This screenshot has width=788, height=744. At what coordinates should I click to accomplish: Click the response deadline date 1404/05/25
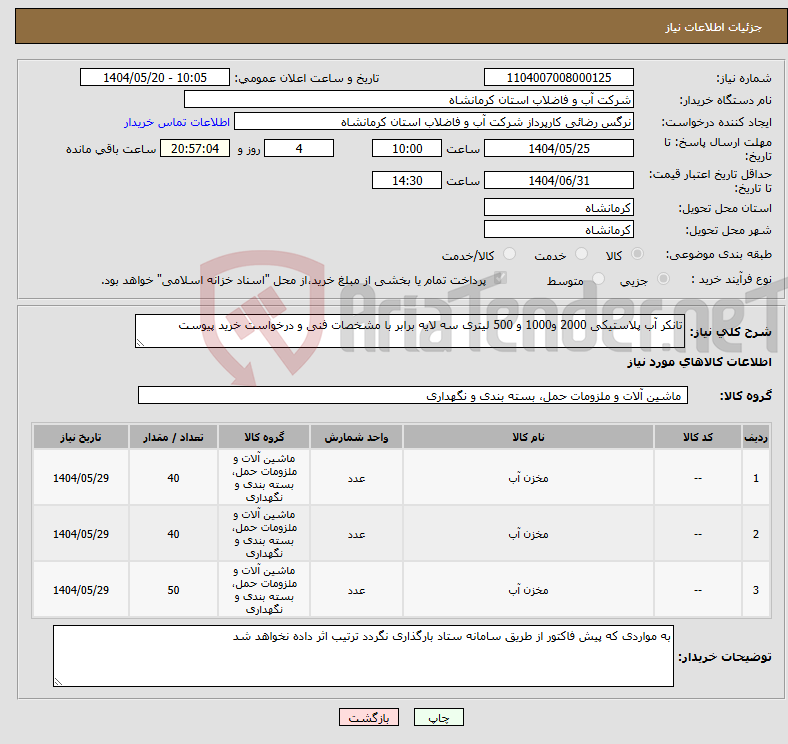click(558, 148)
